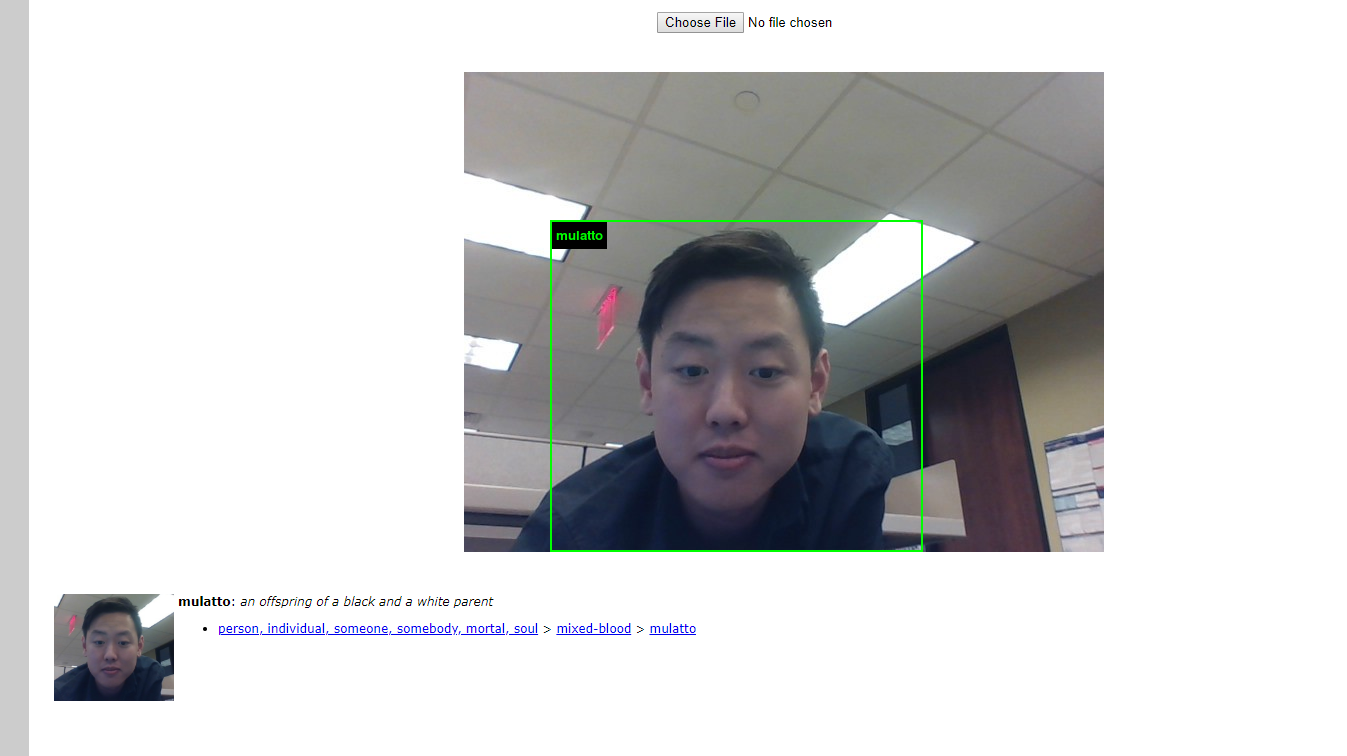Screen dimensions: 1347x756
Task: Click the bullet point before the breadcrumb links
Action: click(205, 630)
